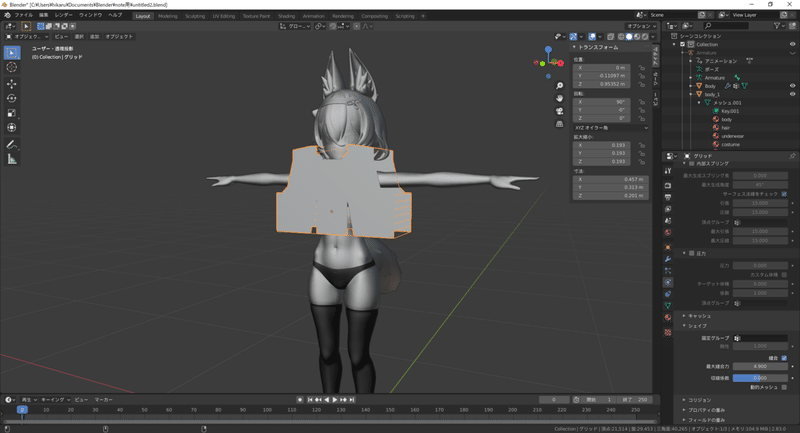Open the timeline キーイング menu
The width and height of the screenshot is (800, 433).
tap(55, 400)
